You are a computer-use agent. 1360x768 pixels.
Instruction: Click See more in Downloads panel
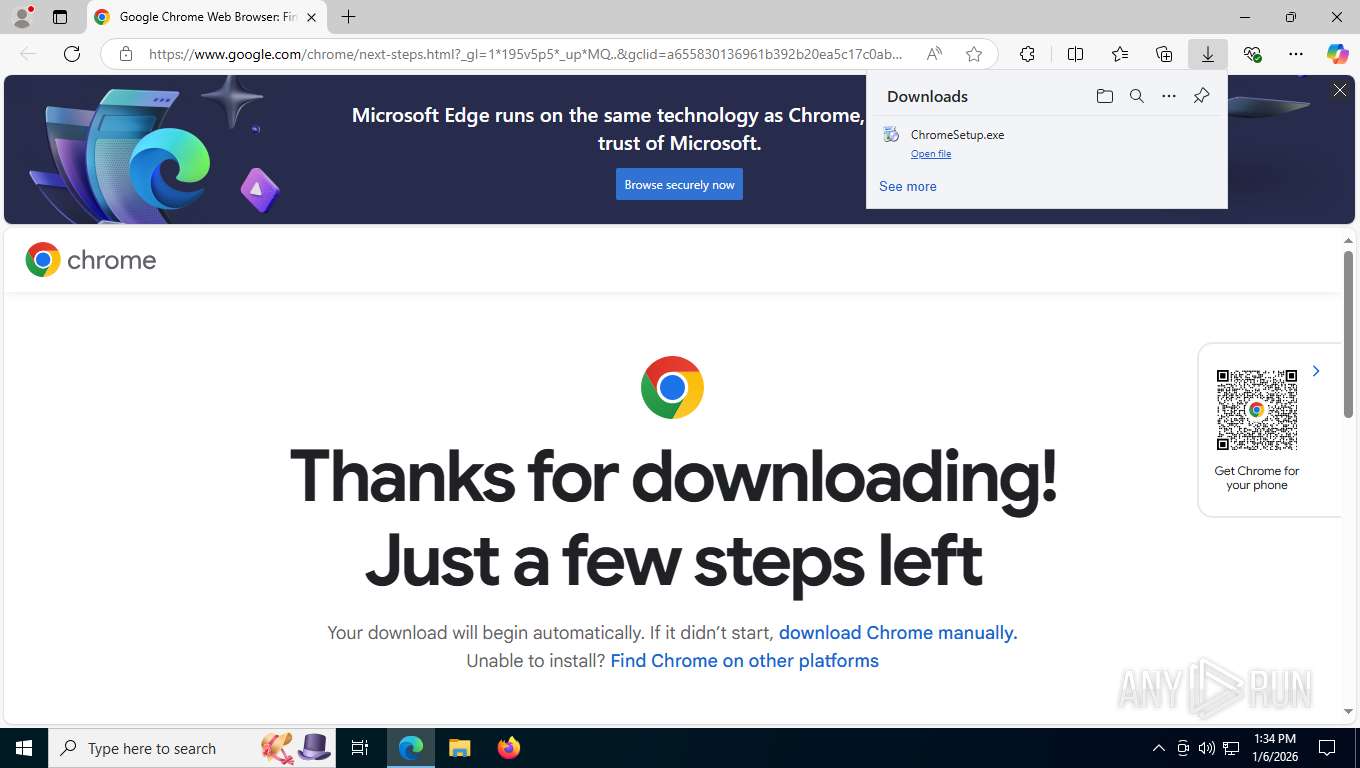click(x=908, y=186)
